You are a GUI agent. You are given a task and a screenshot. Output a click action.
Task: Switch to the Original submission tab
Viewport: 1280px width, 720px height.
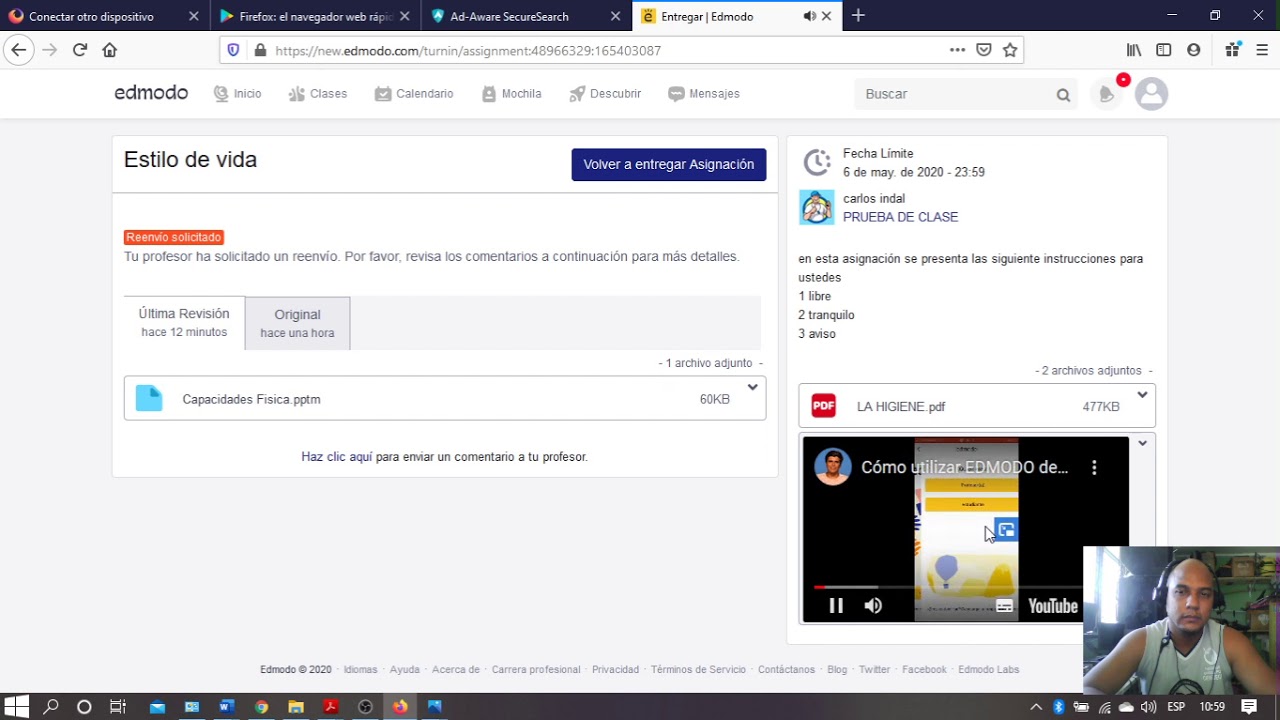297,323
